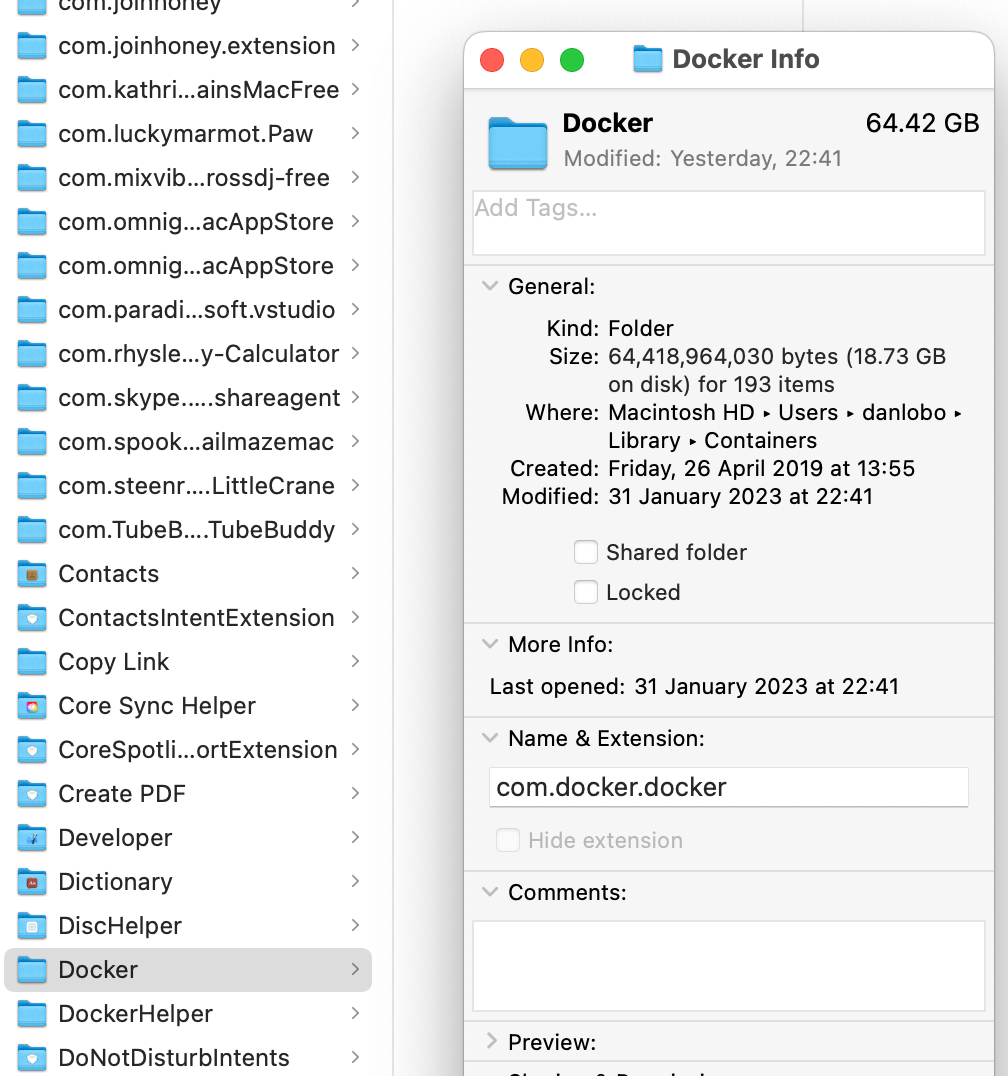
Task: Click the DiscHelper folder icon
Action: coord(32,926)
